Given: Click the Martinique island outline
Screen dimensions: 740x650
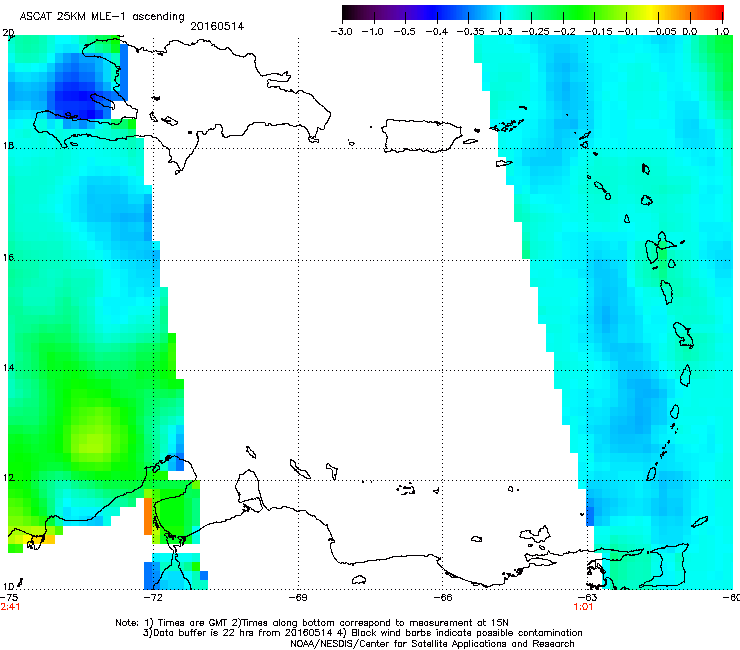Looking at the screenshot, I should (x=683, y=335).
